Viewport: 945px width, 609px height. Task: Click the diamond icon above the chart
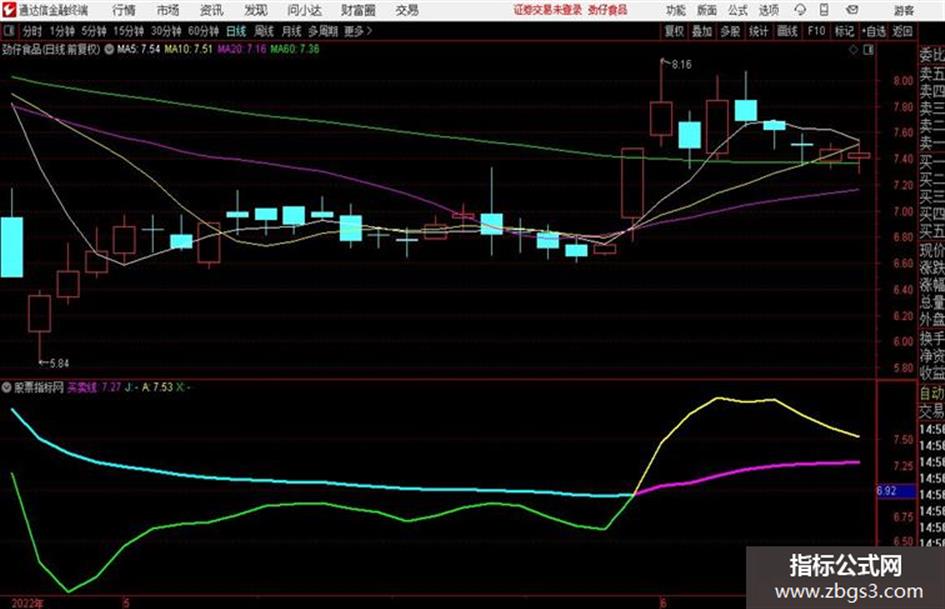tap(853, 50)
